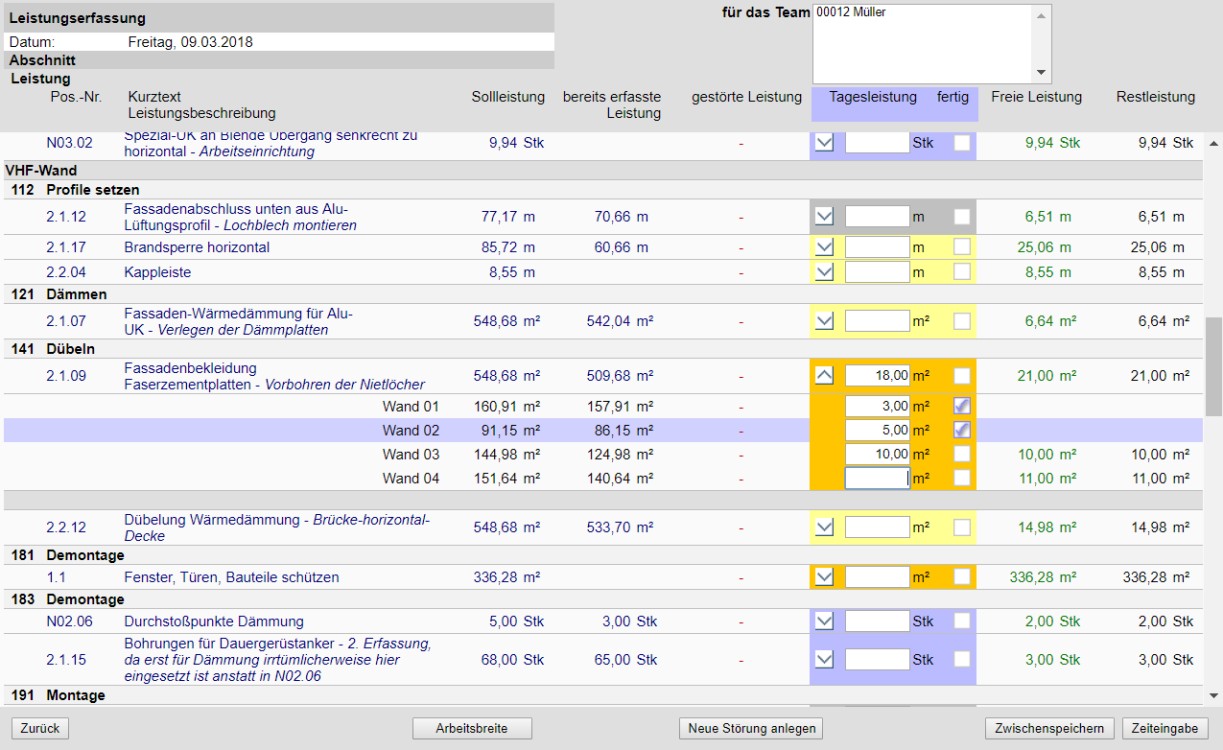Mark 2.1.09 Fassadenbekleidung as fertig

[x=962, y=376]
